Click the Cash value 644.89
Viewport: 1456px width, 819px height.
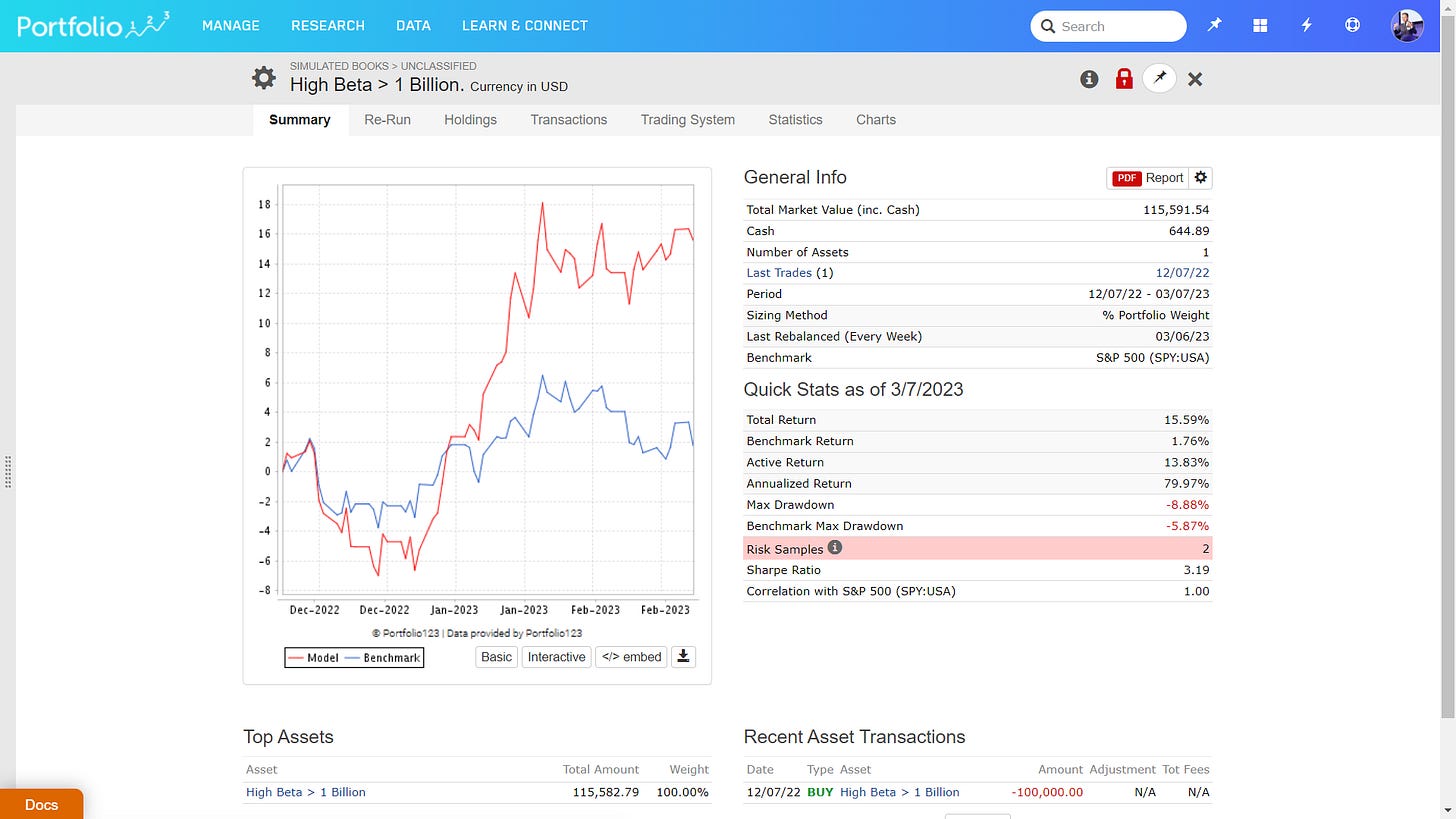pos(1190,231)
